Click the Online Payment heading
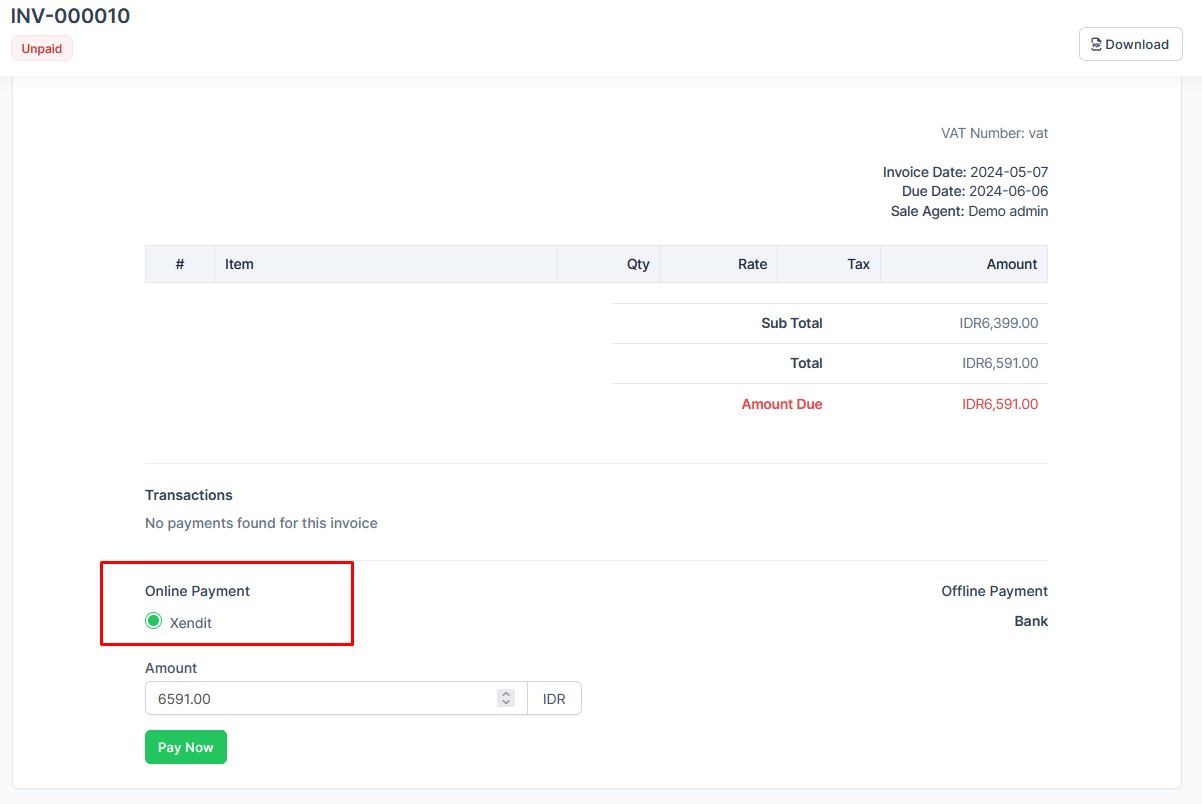This screenshot has height=804, width=1202. click(197, 591)
